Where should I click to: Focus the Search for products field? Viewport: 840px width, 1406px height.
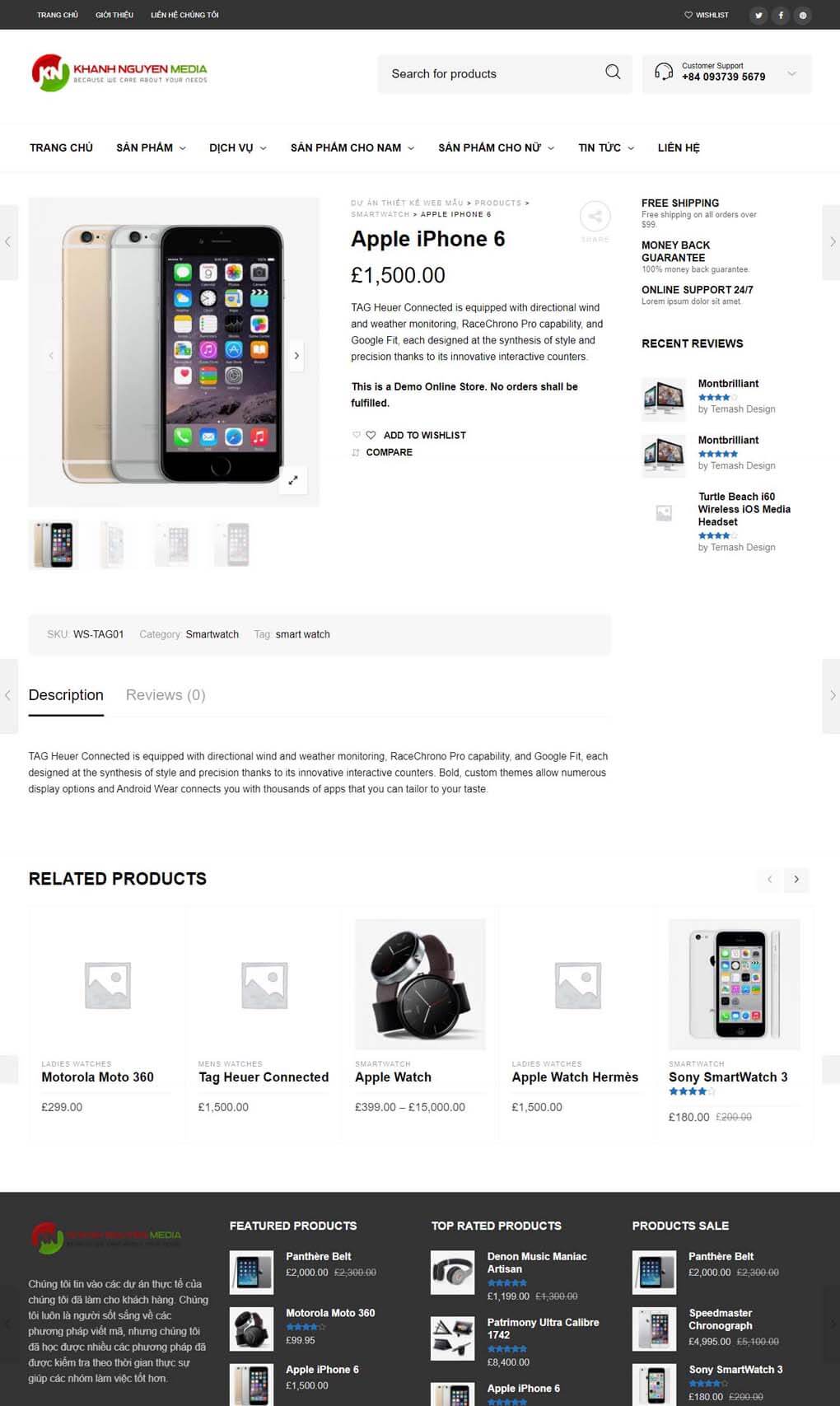coord(491,73)
